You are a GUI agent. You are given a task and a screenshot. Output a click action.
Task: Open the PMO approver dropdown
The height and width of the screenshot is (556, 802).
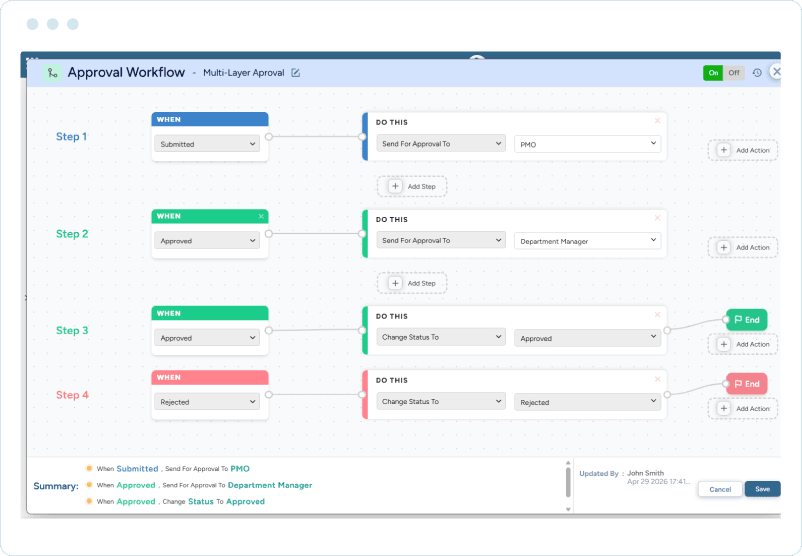coord(587,144)
